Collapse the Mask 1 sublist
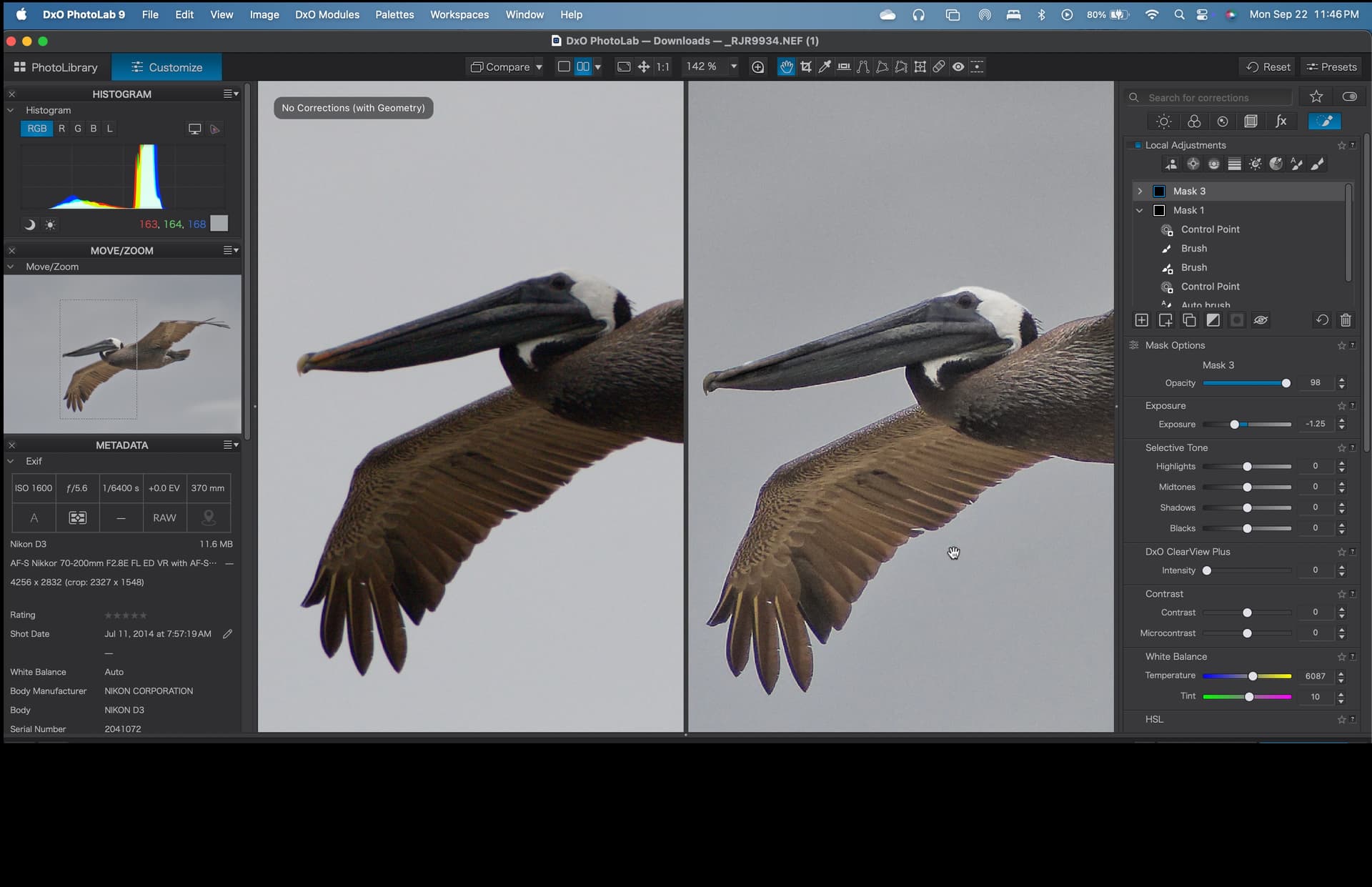The image size is (1372, 887). coord(1140,210)
